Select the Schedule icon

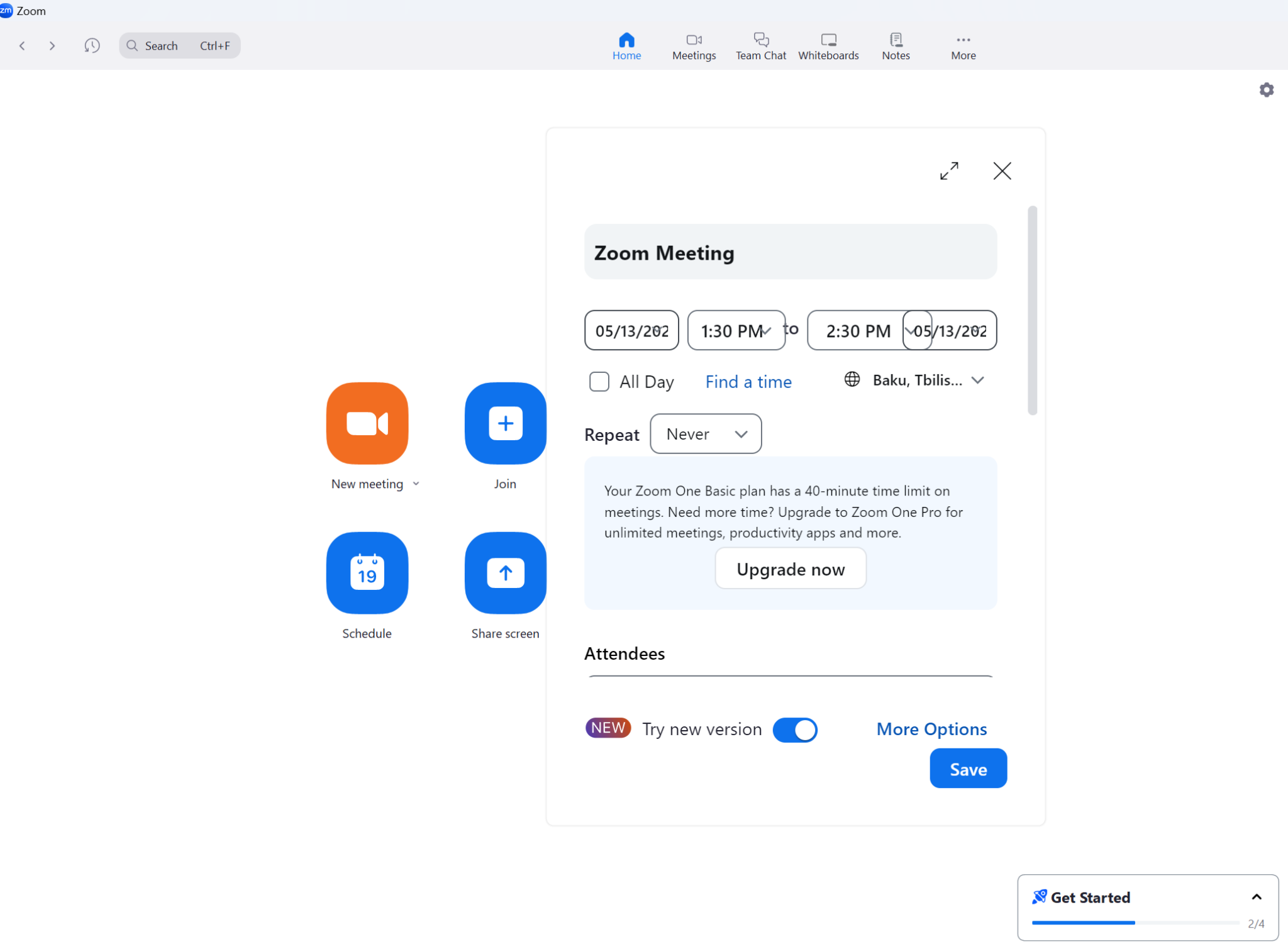(367, 573)
